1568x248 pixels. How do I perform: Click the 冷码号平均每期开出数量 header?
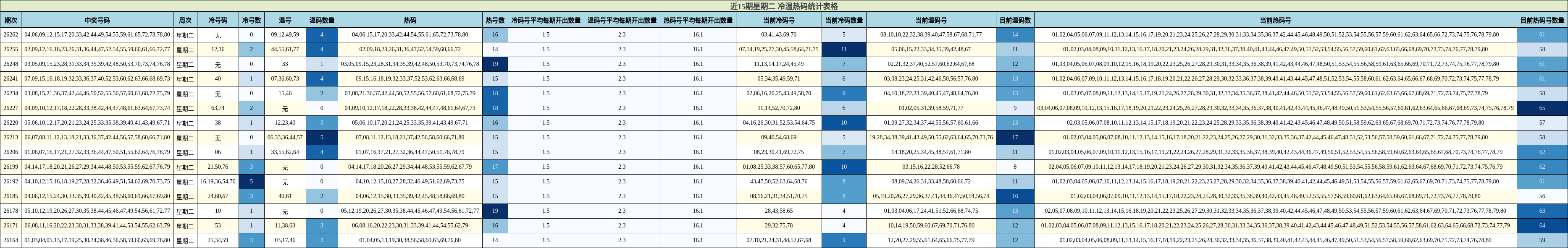pyautogui.click(x=546, y=20)
